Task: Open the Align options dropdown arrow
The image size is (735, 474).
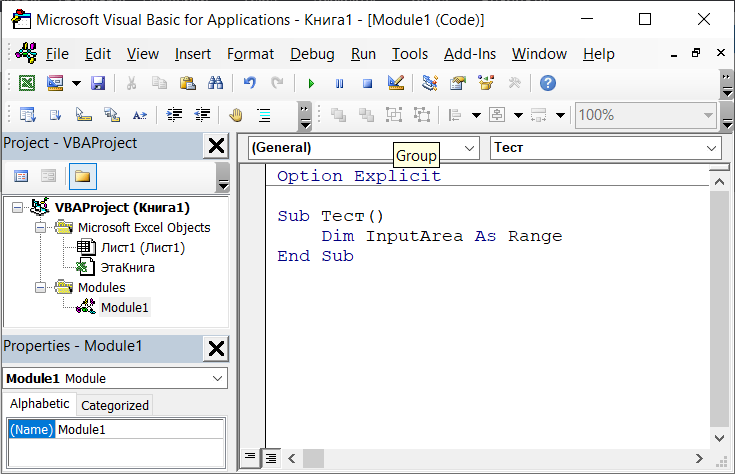Action: (476, 115)
